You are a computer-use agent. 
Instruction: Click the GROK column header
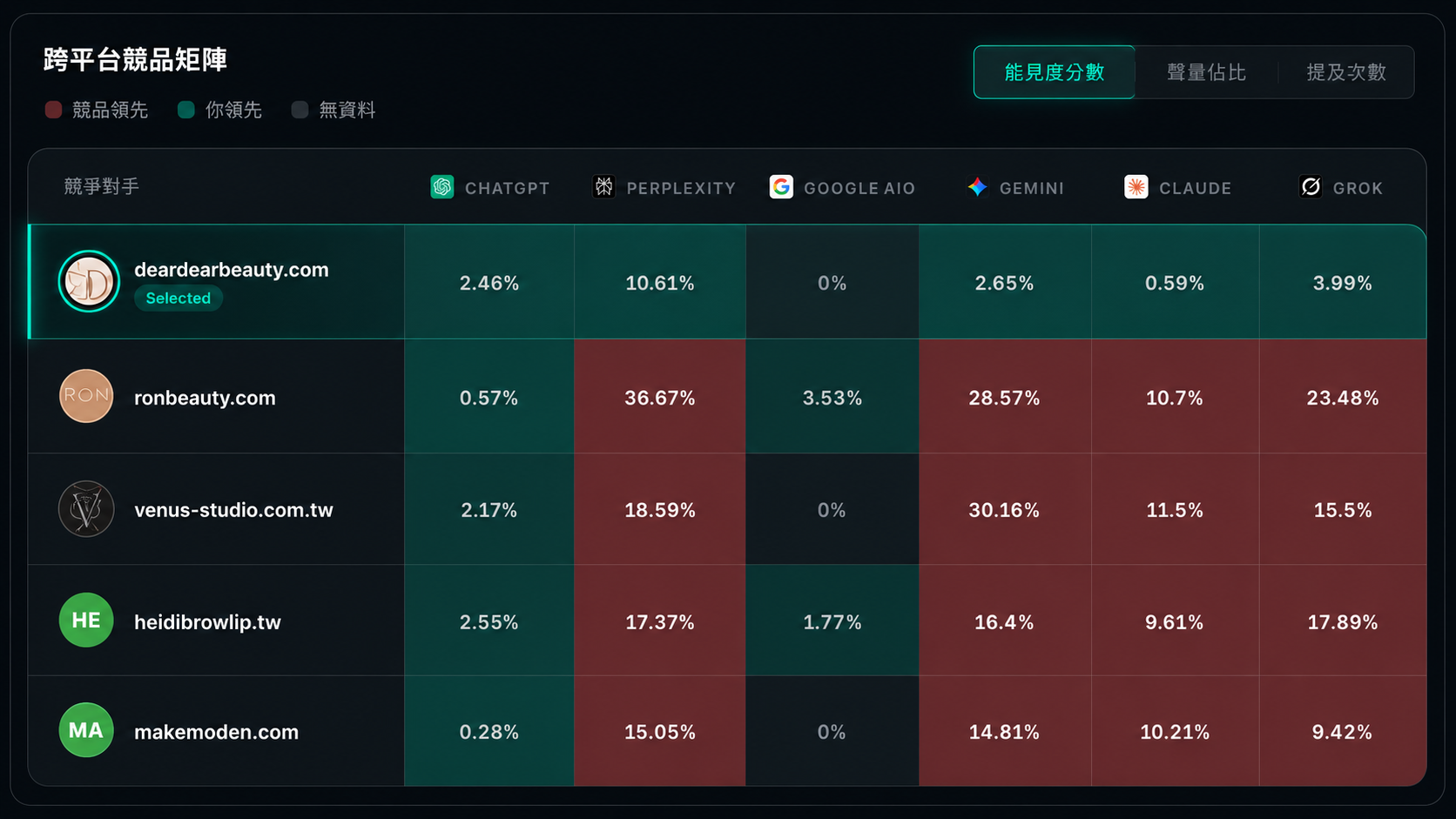(1341, 187)
